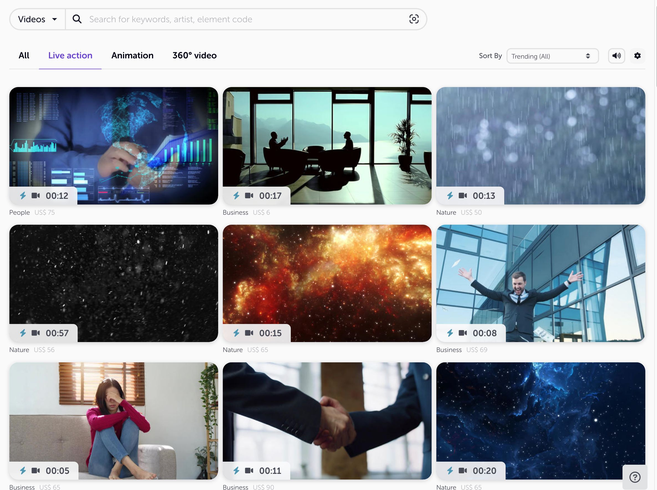Switch to the Animation tab
This screenshot has width=657, height=490.
[x=132, y=55]
